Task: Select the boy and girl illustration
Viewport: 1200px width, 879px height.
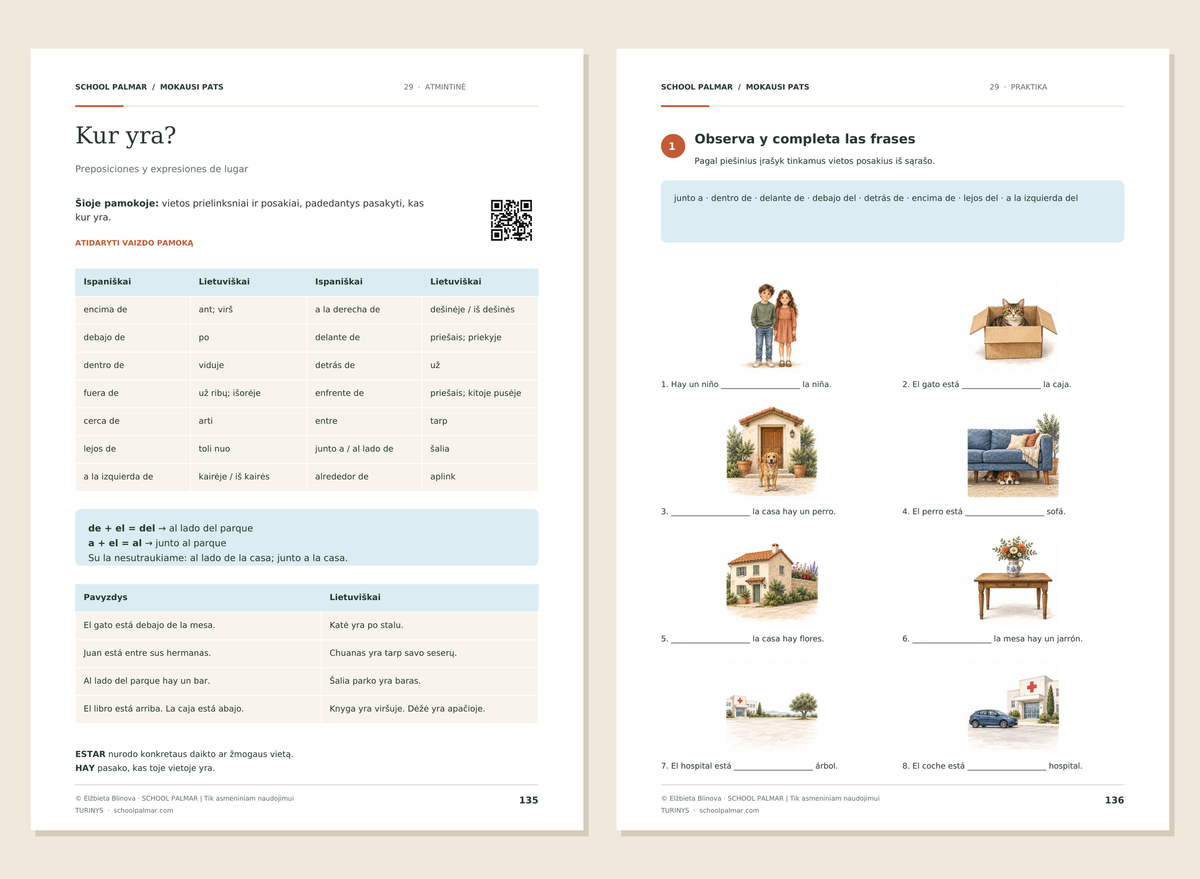Action: click(771, 326)
